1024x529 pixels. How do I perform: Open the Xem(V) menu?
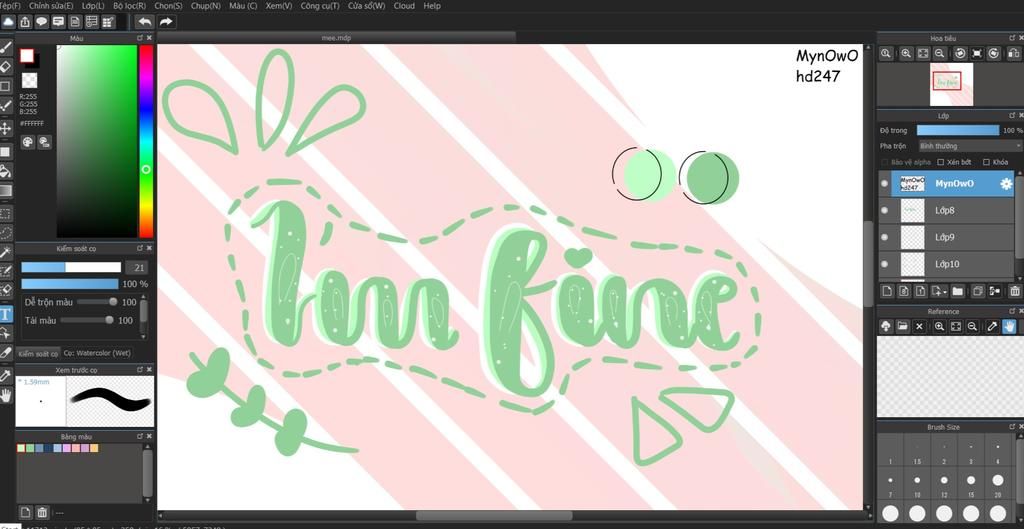pos(279,5)
